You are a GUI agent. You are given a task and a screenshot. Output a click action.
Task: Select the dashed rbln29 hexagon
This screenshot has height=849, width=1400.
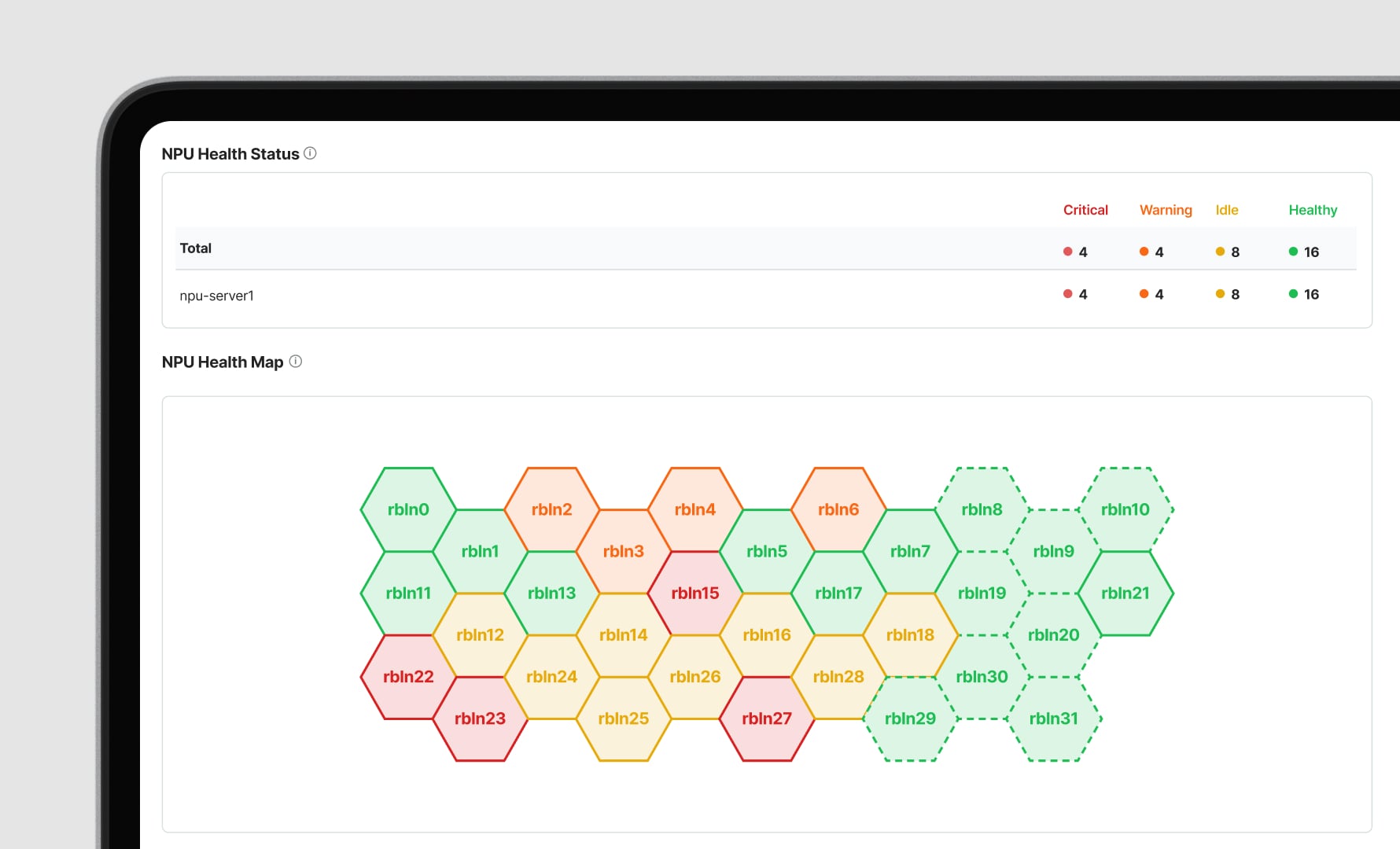click(x=910, y=718)
